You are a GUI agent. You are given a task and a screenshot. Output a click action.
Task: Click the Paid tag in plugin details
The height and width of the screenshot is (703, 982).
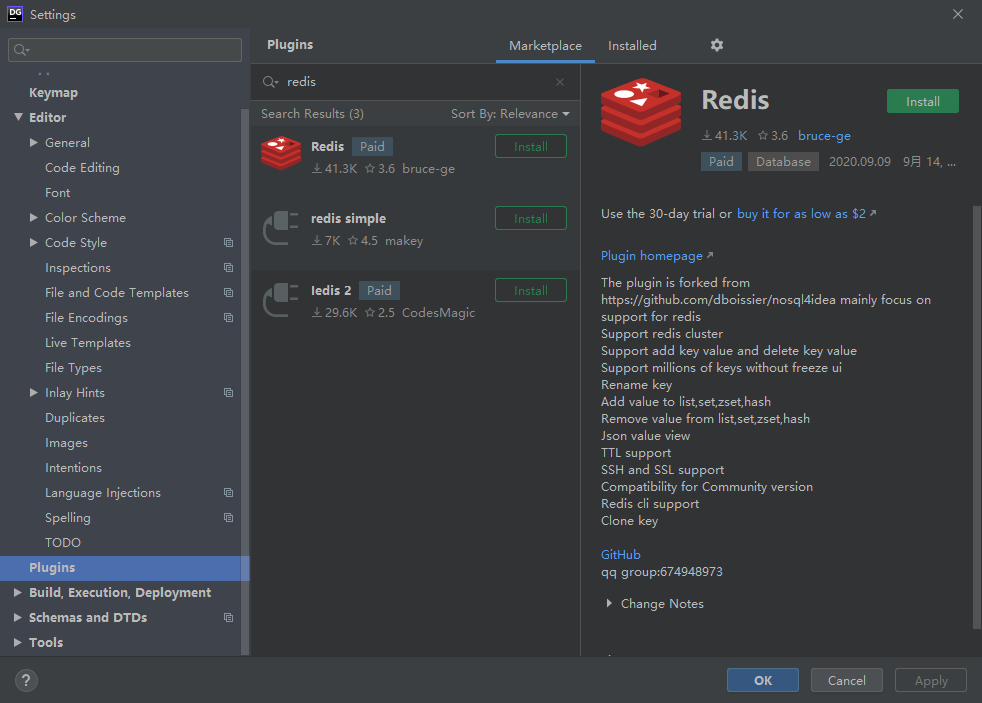click(x=721, y=162)
